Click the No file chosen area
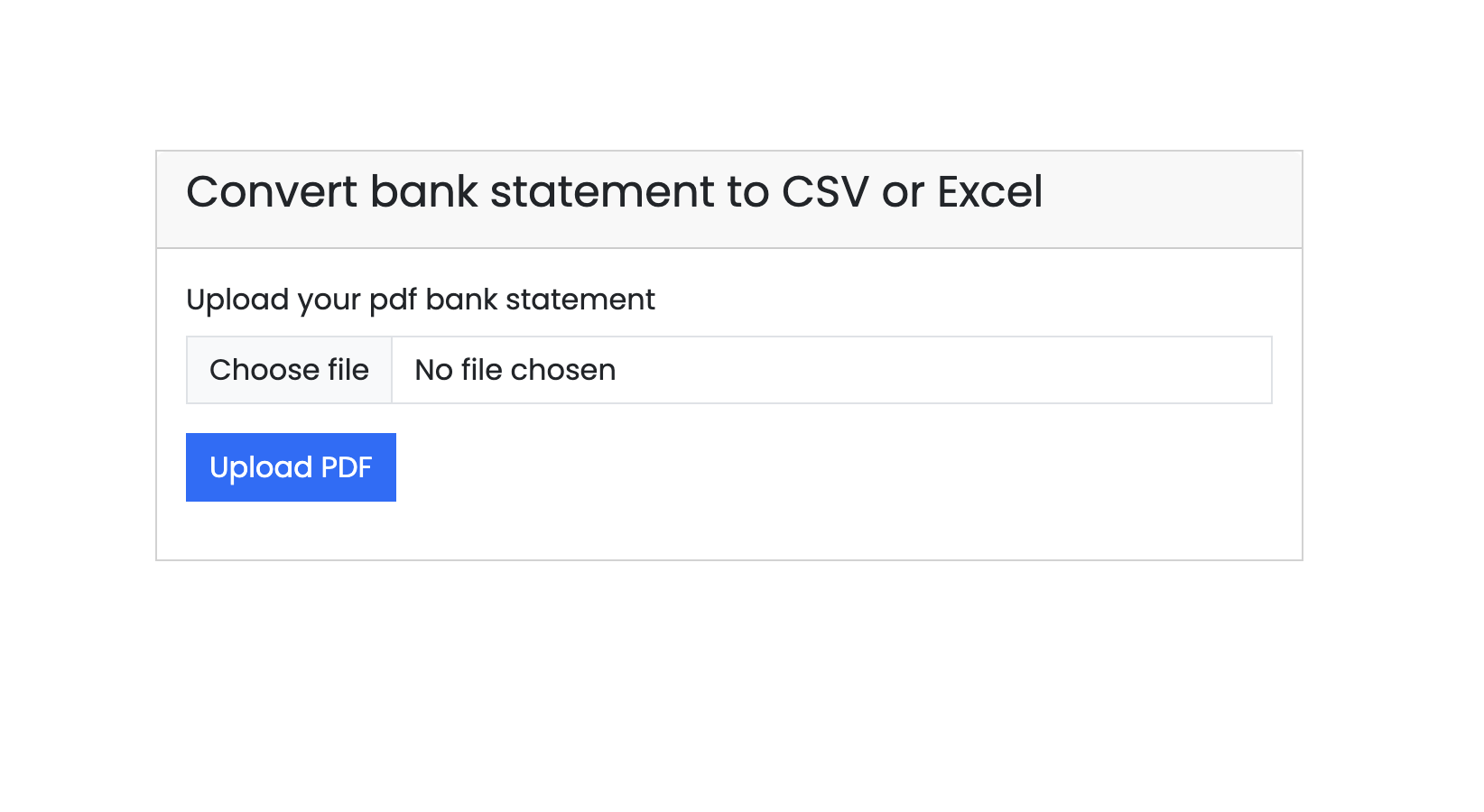The image size is (1484, 812). pyautogui.click(x=513, y=370)
